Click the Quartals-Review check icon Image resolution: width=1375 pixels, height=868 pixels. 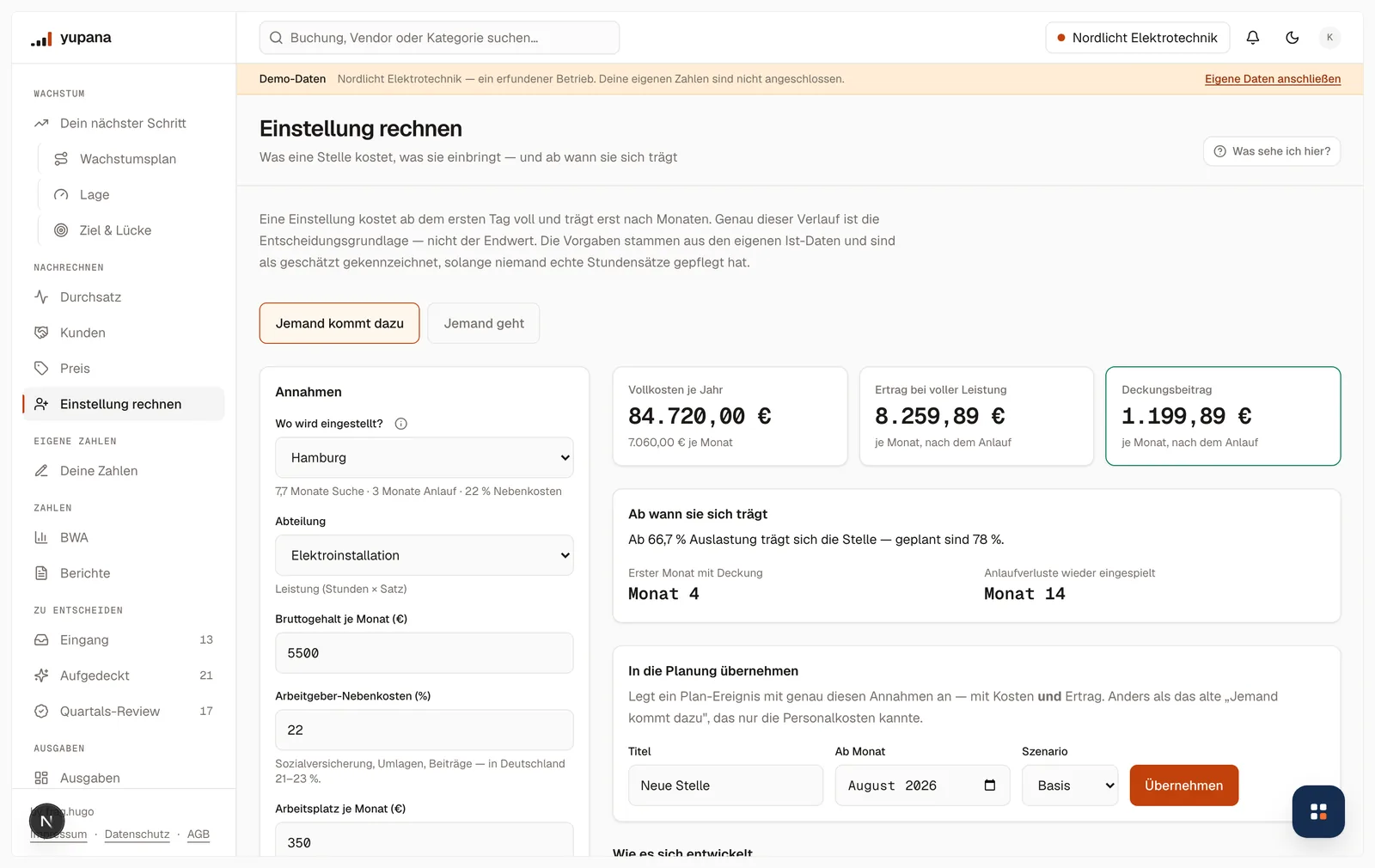(41, 712)
